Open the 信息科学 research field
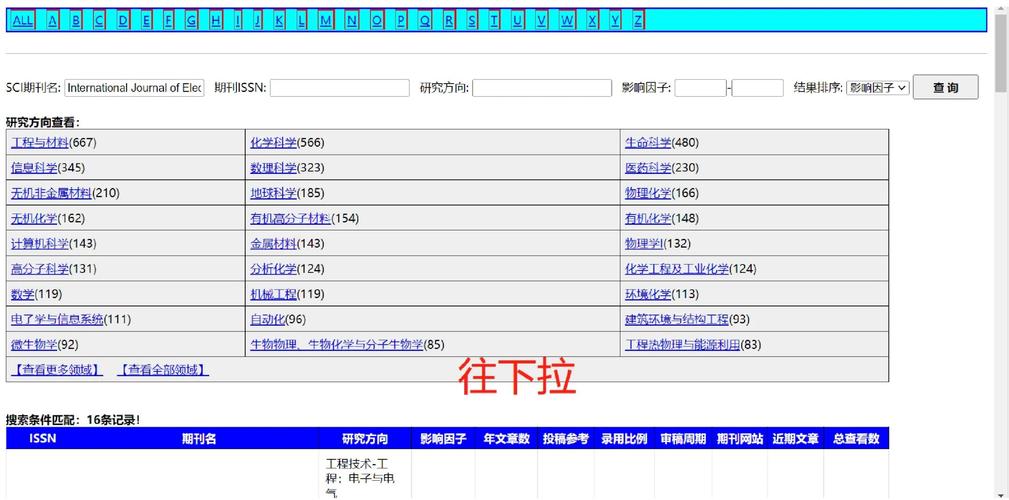 [34, 168]
